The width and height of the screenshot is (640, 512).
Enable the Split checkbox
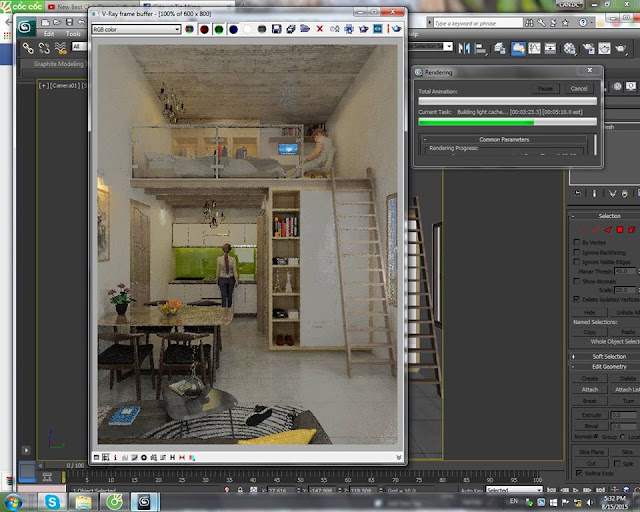coord(617,463)
